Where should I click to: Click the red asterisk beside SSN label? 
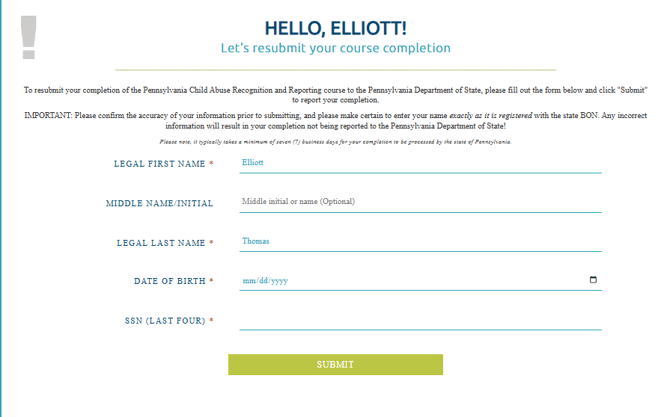(211, 321)
